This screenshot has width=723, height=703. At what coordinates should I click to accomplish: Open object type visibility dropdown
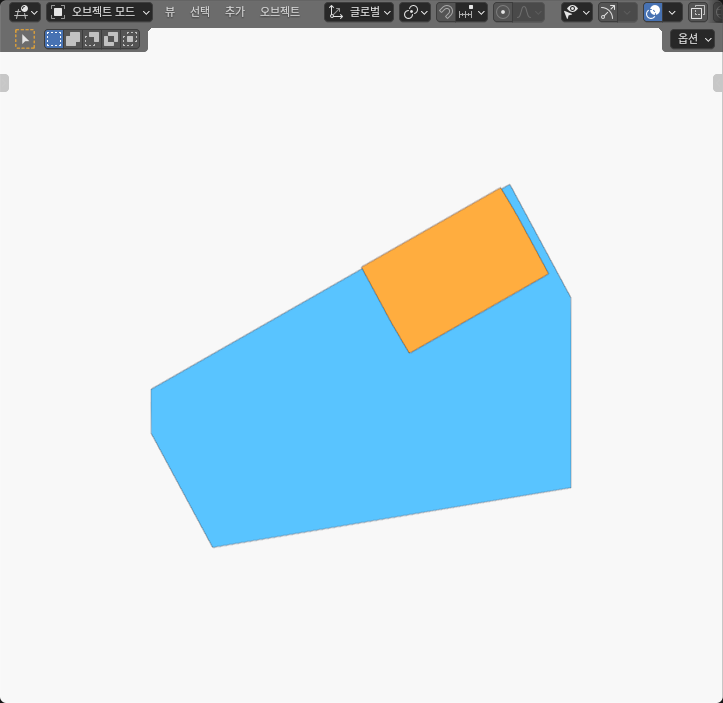tap(577, 12)
